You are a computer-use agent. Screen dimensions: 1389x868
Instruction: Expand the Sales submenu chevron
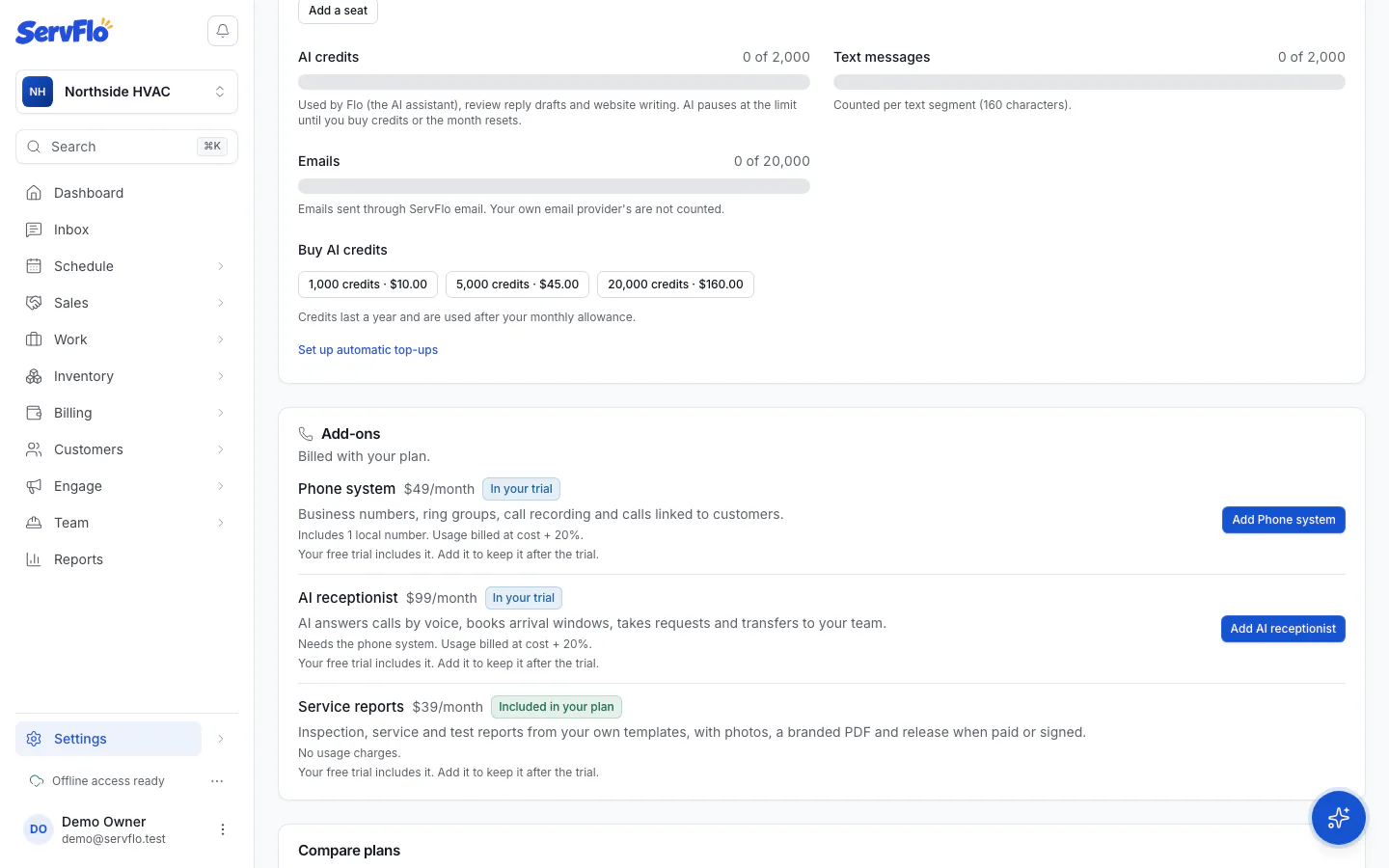[x=221, y=303]
